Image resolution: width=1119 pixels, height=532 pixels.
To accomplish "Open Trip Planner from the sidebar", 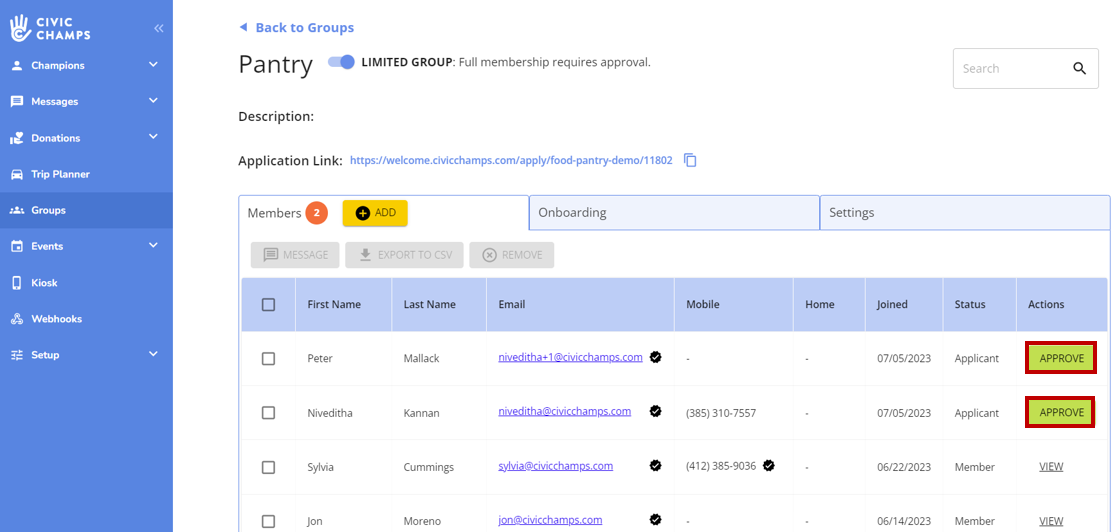I will [60, 174].
